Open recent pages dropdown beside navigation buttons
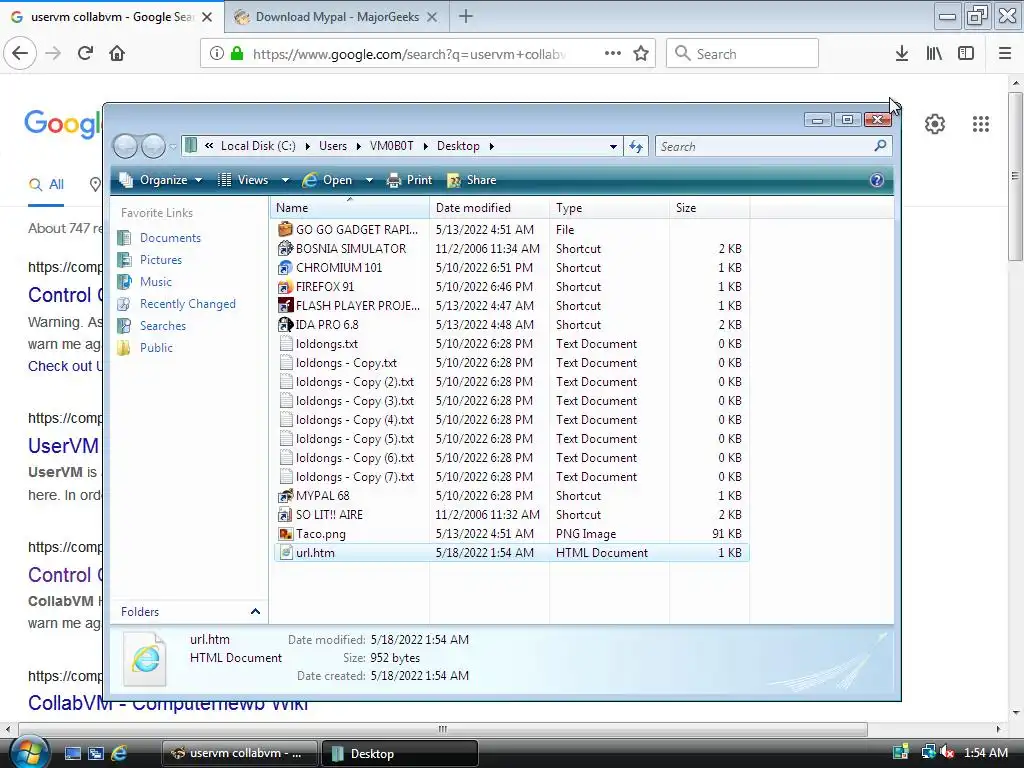Image resolution: width=1024 pixels, height=768 pixels. click(172, 147)
